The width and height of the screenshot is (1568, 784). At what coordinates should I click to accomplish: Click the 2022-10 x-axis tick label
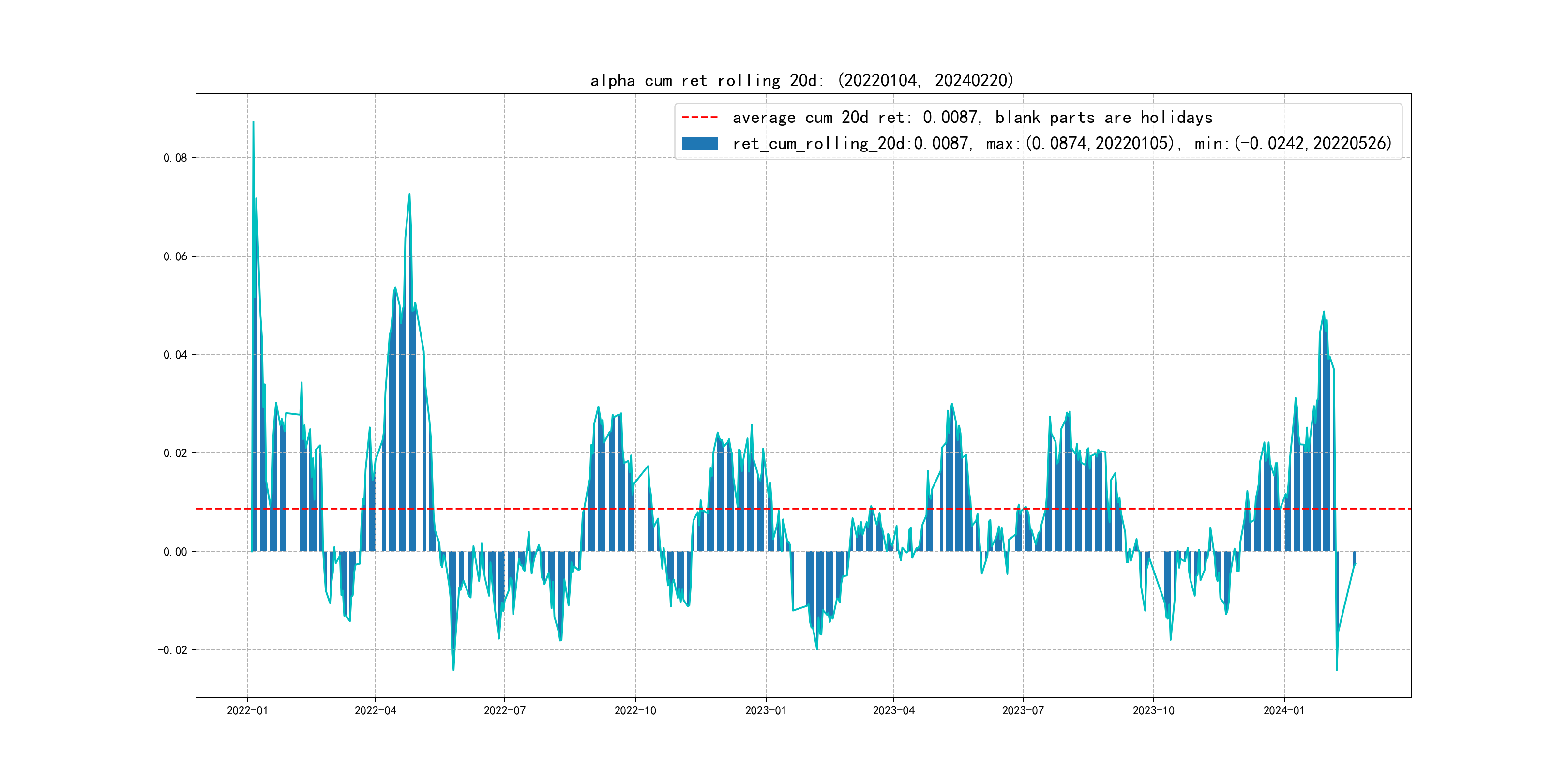click(x=635, y=710)
